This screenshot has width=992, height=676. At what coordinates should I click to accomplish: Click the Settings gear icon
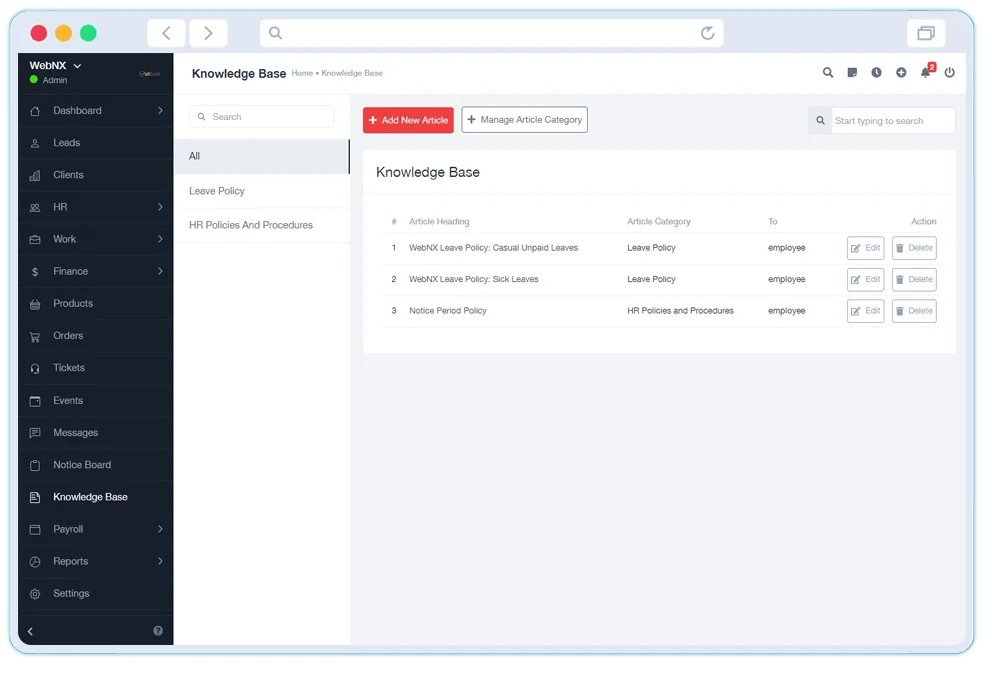pos(35,594)
